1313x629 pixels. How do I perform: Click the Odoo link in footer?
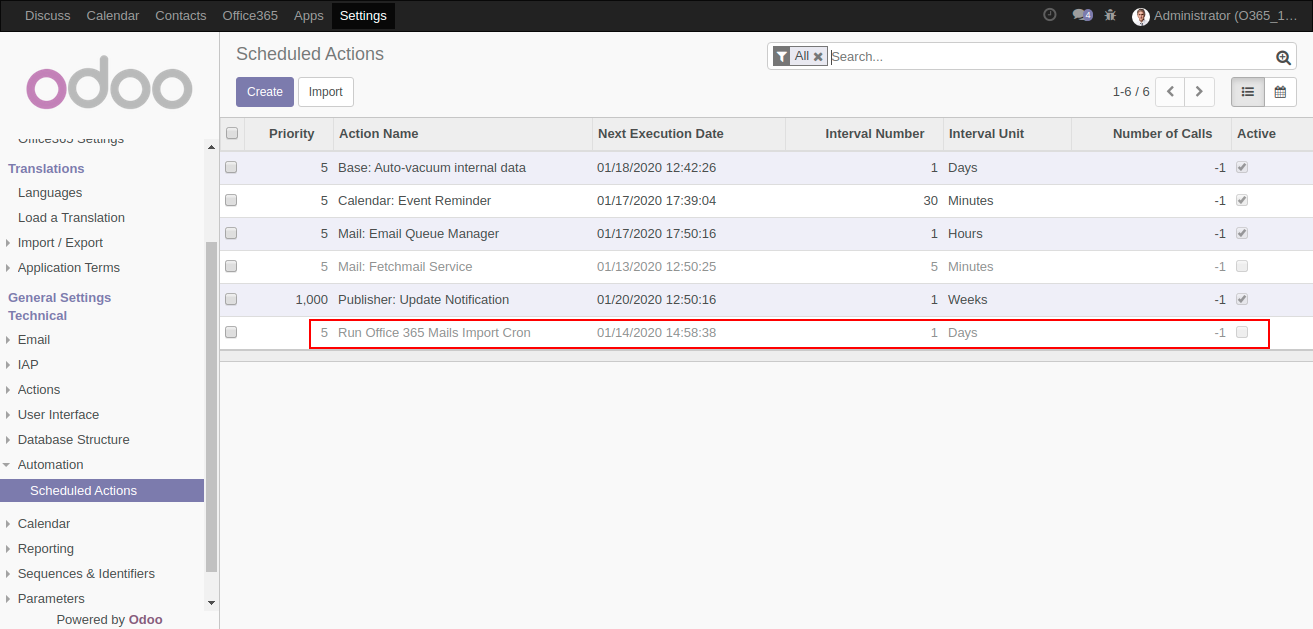pyautogui.click(x=146, y=620)
